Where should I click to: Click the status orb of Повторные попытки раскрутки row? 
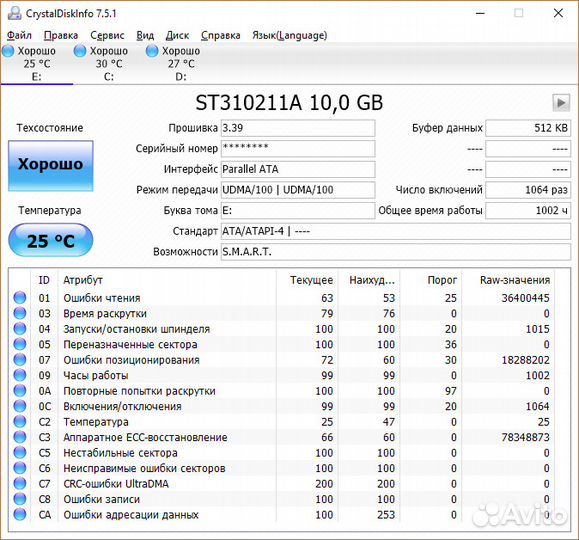pyautogui.click(x=20, y=391)
